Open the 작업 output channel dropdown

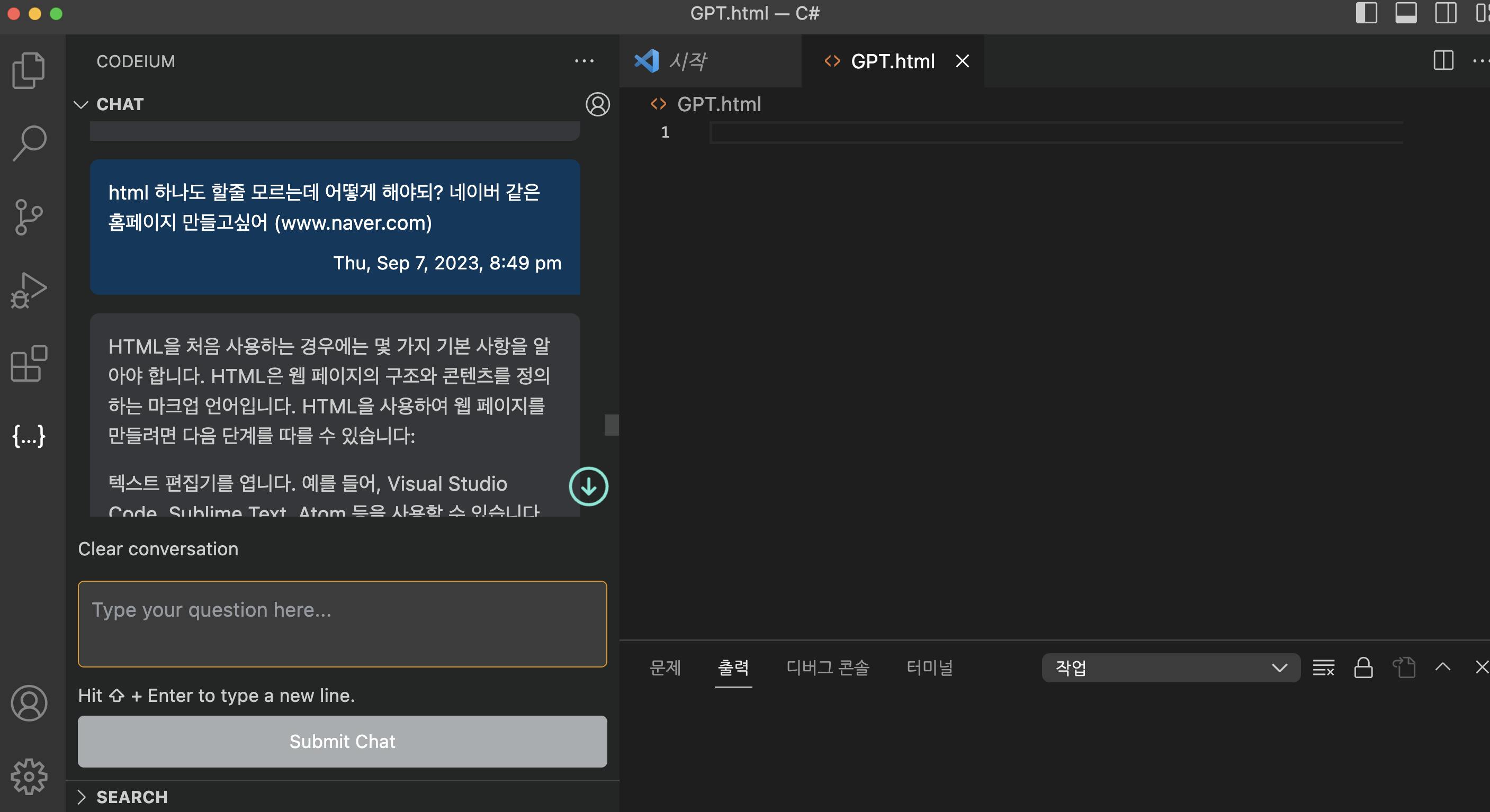point(1171,667)
